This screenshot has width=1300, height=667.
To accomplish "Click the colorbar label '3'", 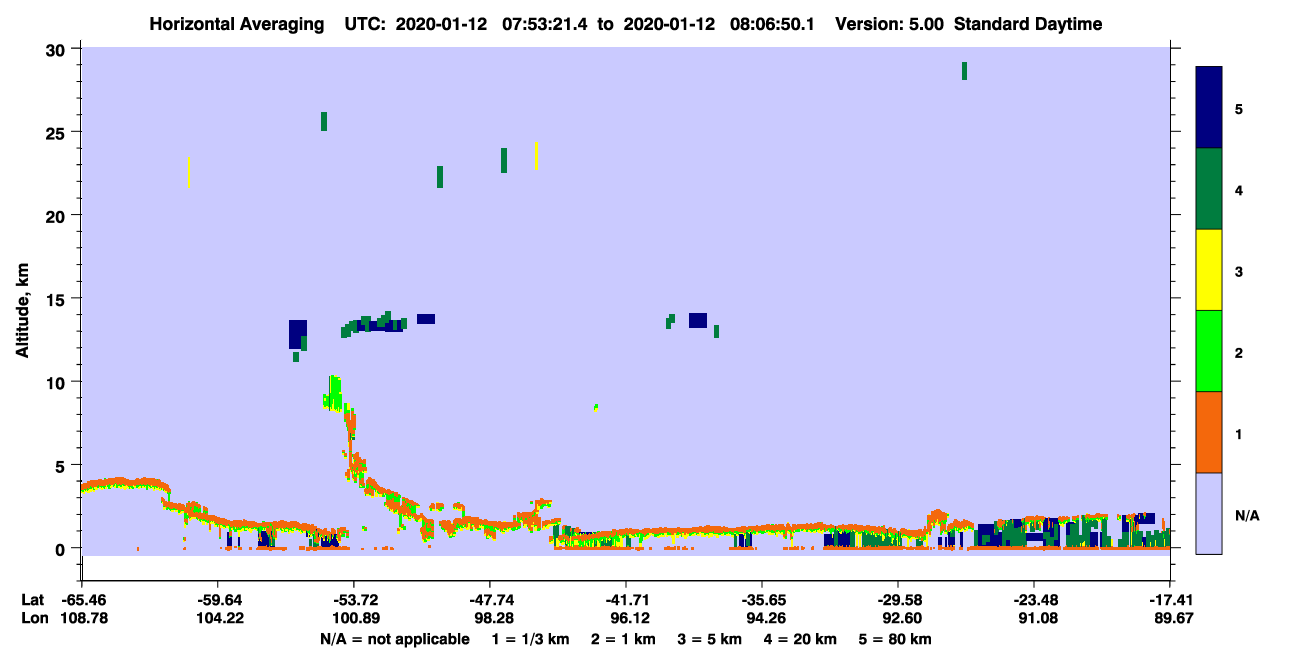I will click(1239, 271).
